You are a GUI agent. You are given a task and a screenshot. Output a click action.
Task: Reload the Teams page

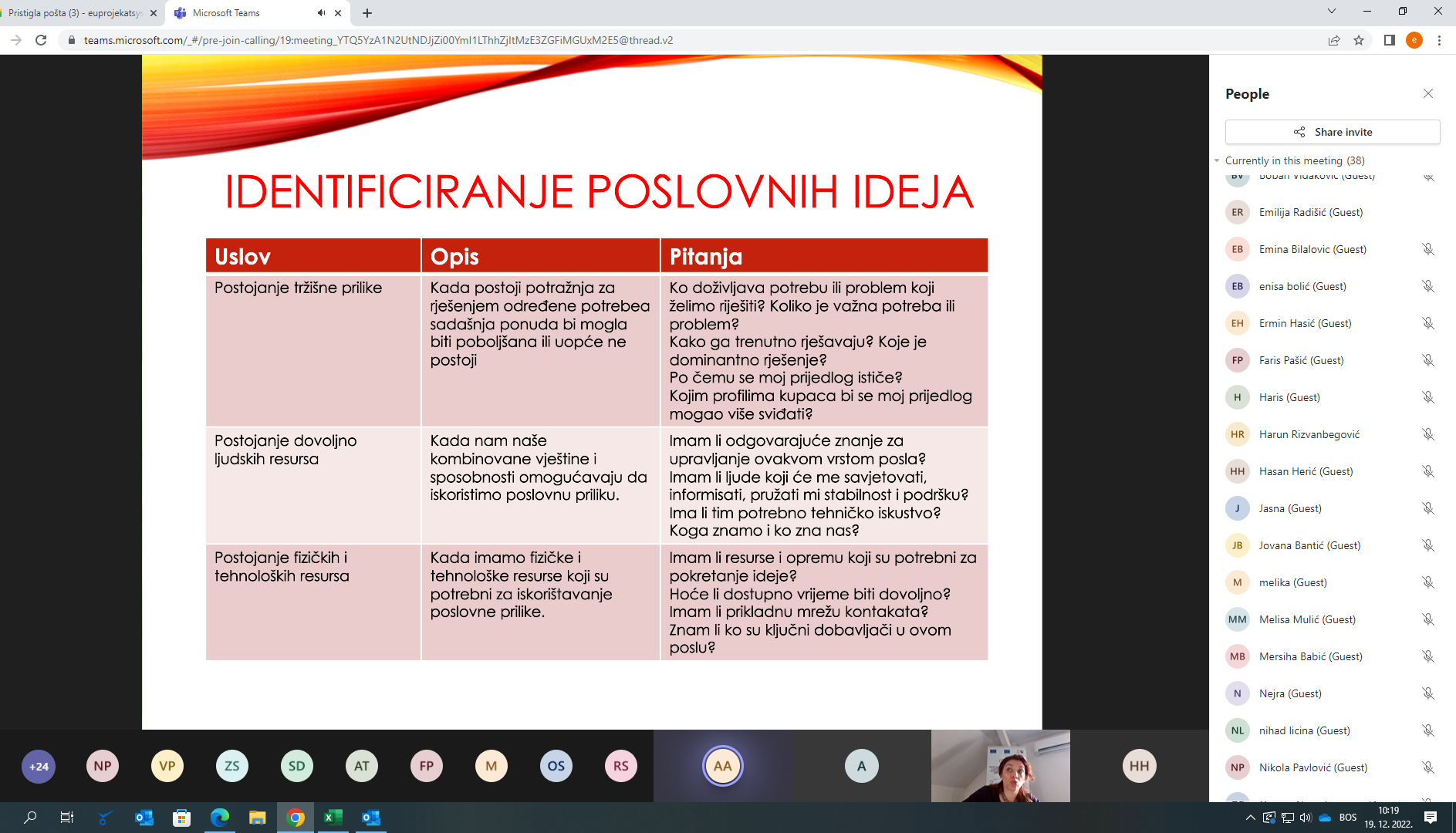click(x=41, y=40)
